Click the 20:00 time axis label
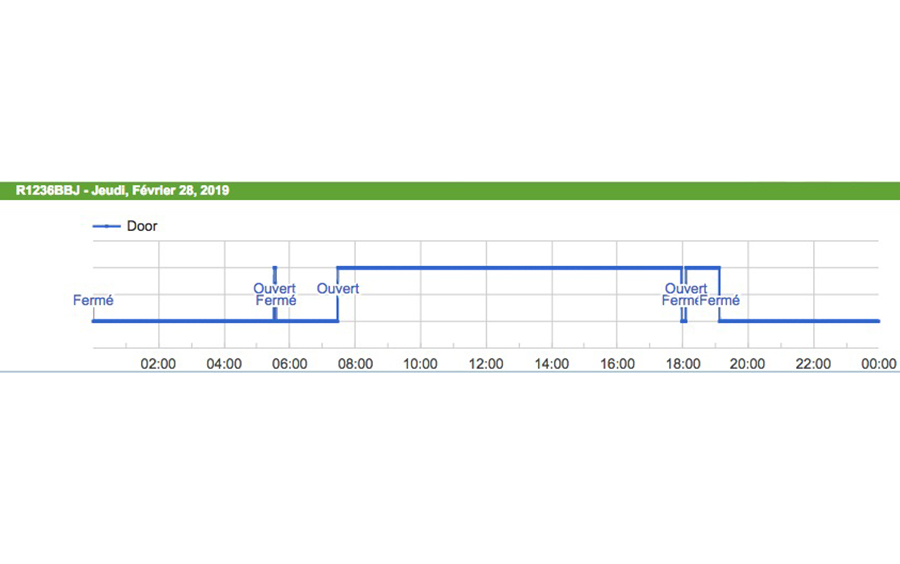Viewport: 900px width, 564px height. coord(748,364)
